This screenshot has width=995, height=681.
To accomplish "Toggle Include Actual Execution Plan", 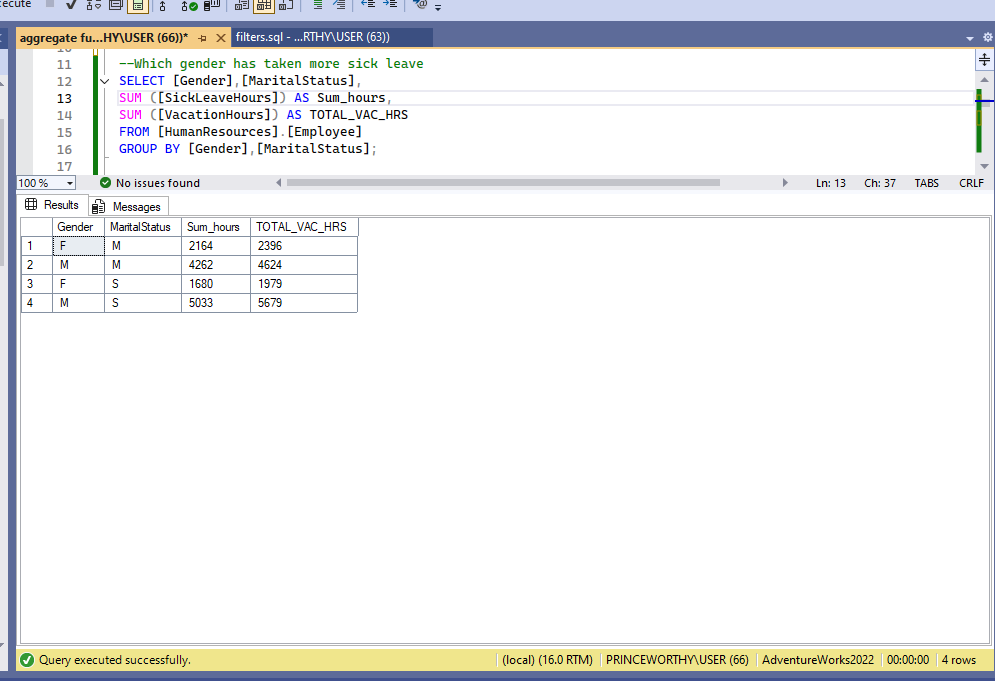I will coord(162,6).
